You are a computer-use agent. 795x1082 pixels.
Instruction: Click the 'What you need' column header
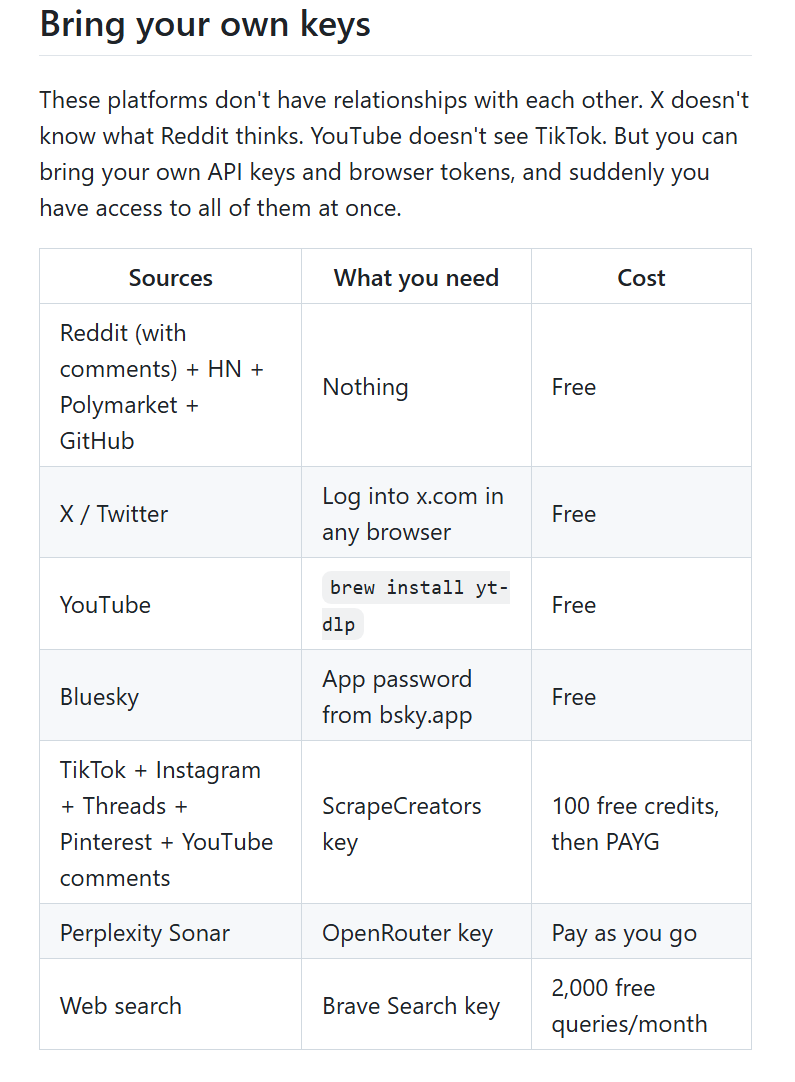[x=416, y=277]
